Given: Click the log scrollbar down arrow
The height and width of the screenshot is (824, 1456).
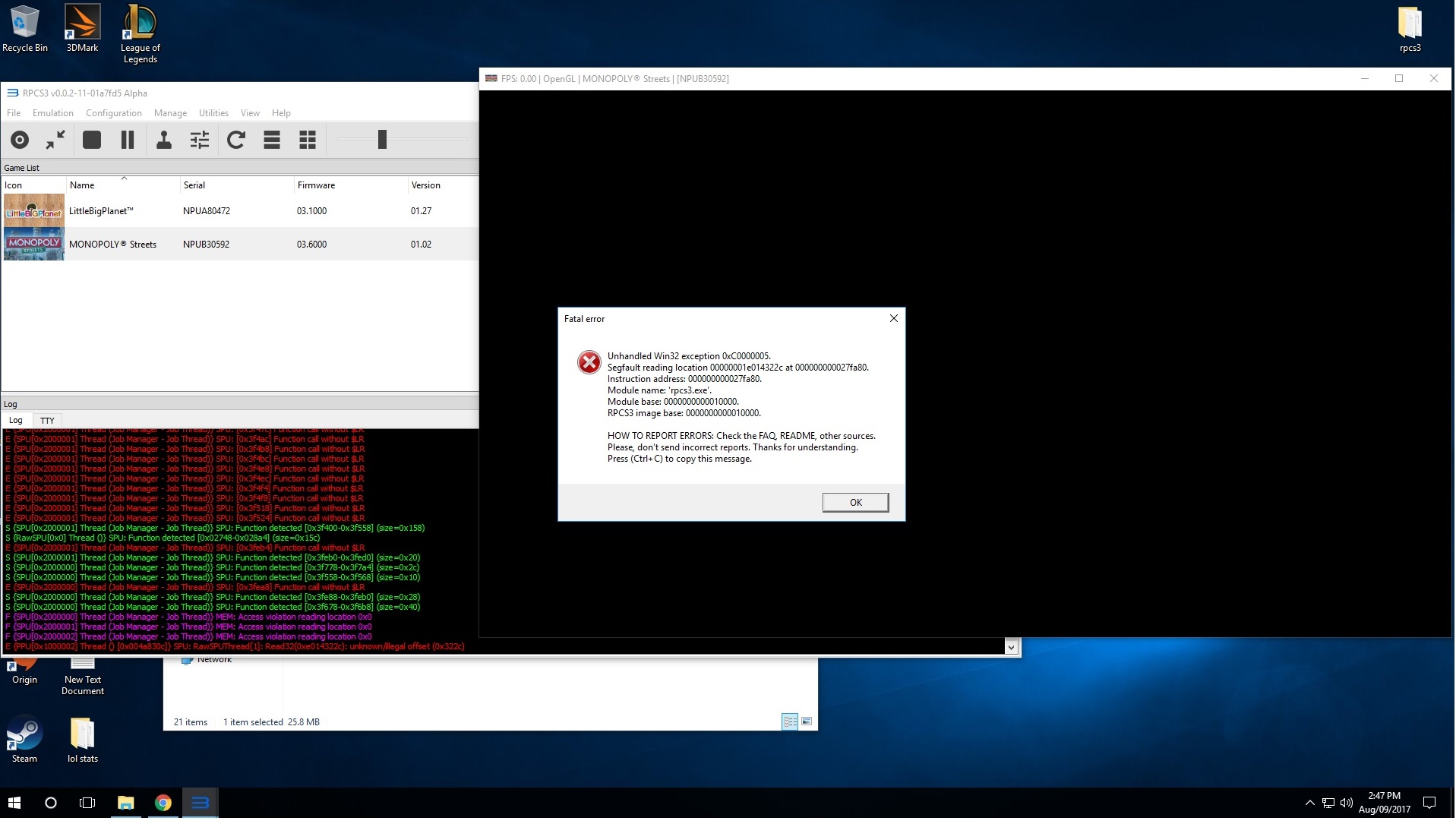Looking at the screenshot, I should (1011, 648).
